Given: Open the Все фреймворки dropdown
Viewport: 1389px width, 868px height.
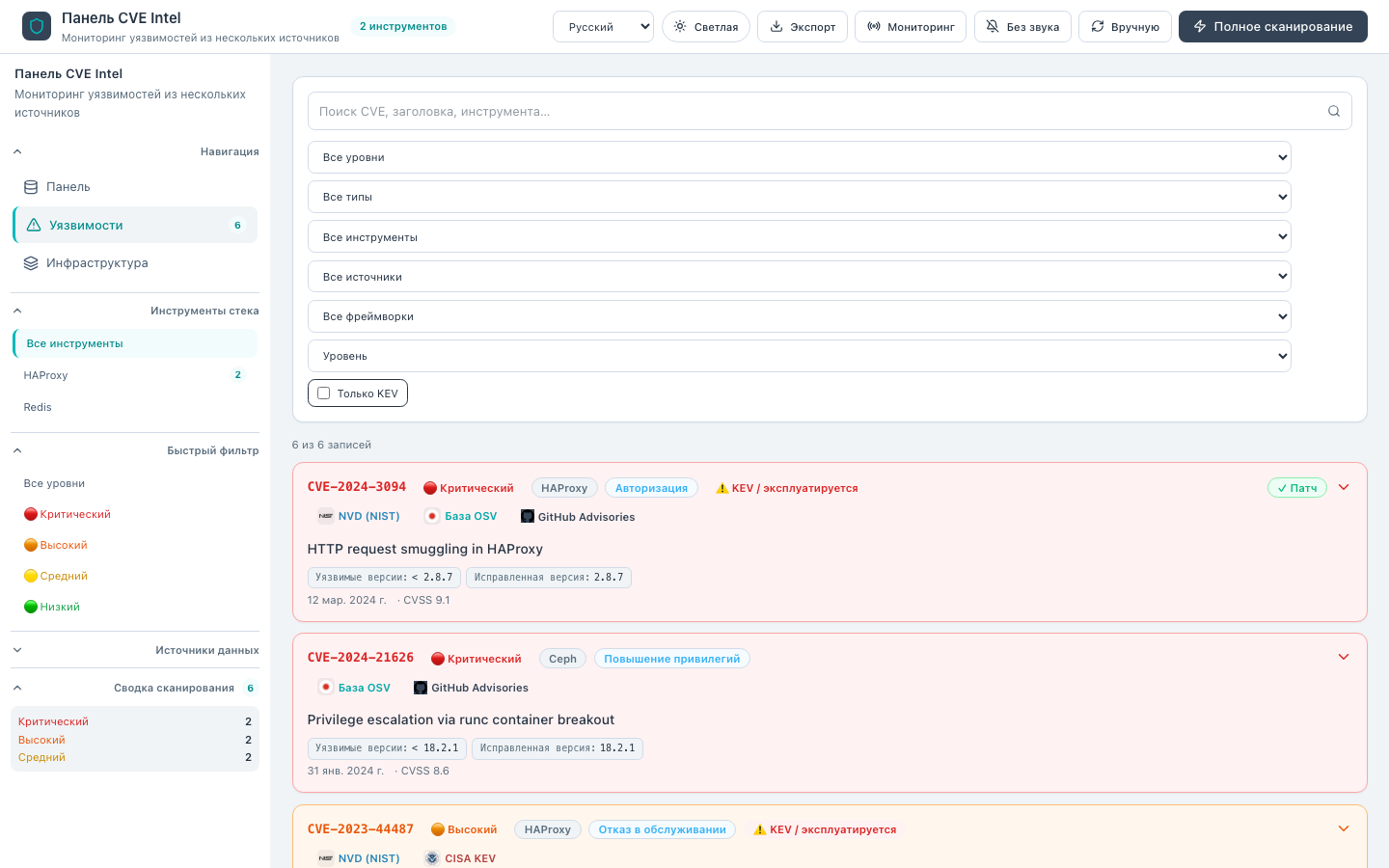Looking at the screenshot, I should [x=800, y=316].
